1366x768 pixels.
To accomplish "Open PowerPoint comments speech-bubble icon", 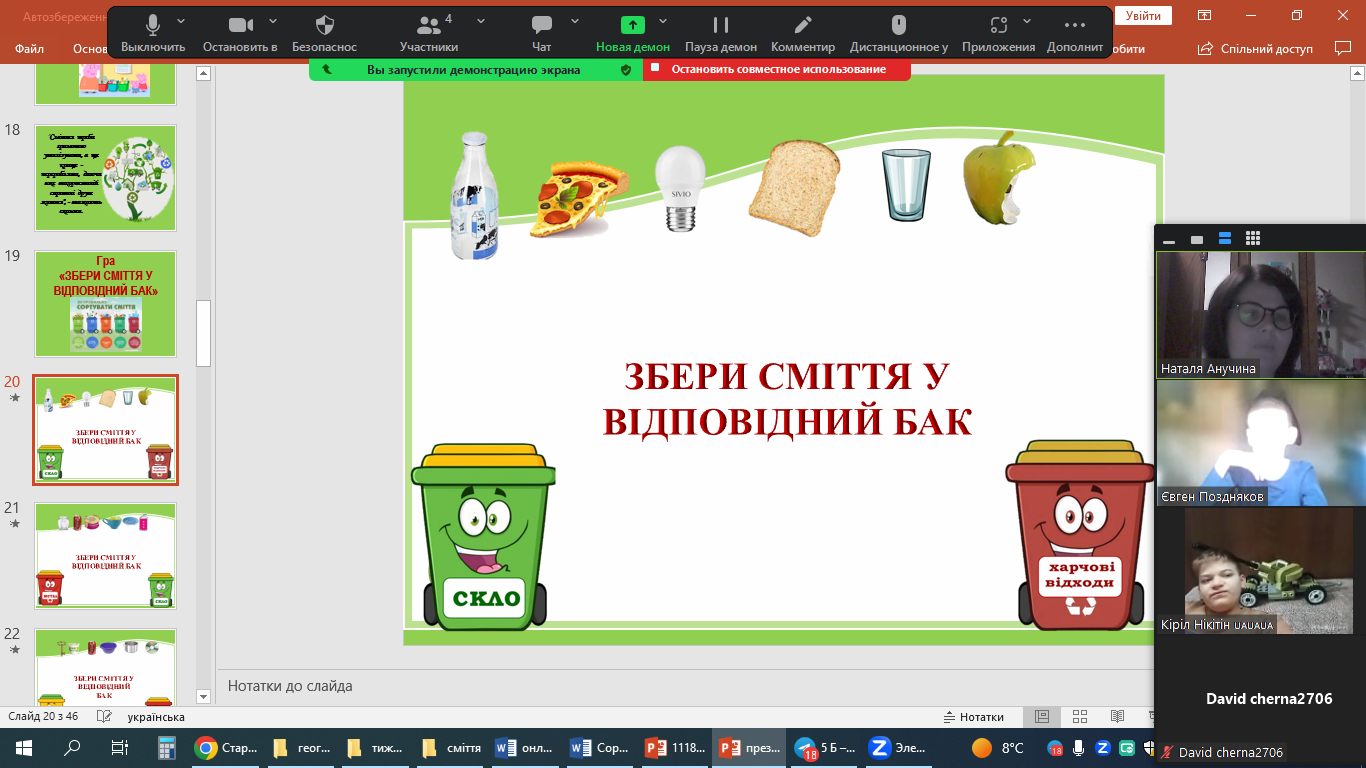I will coord(1343,48).
